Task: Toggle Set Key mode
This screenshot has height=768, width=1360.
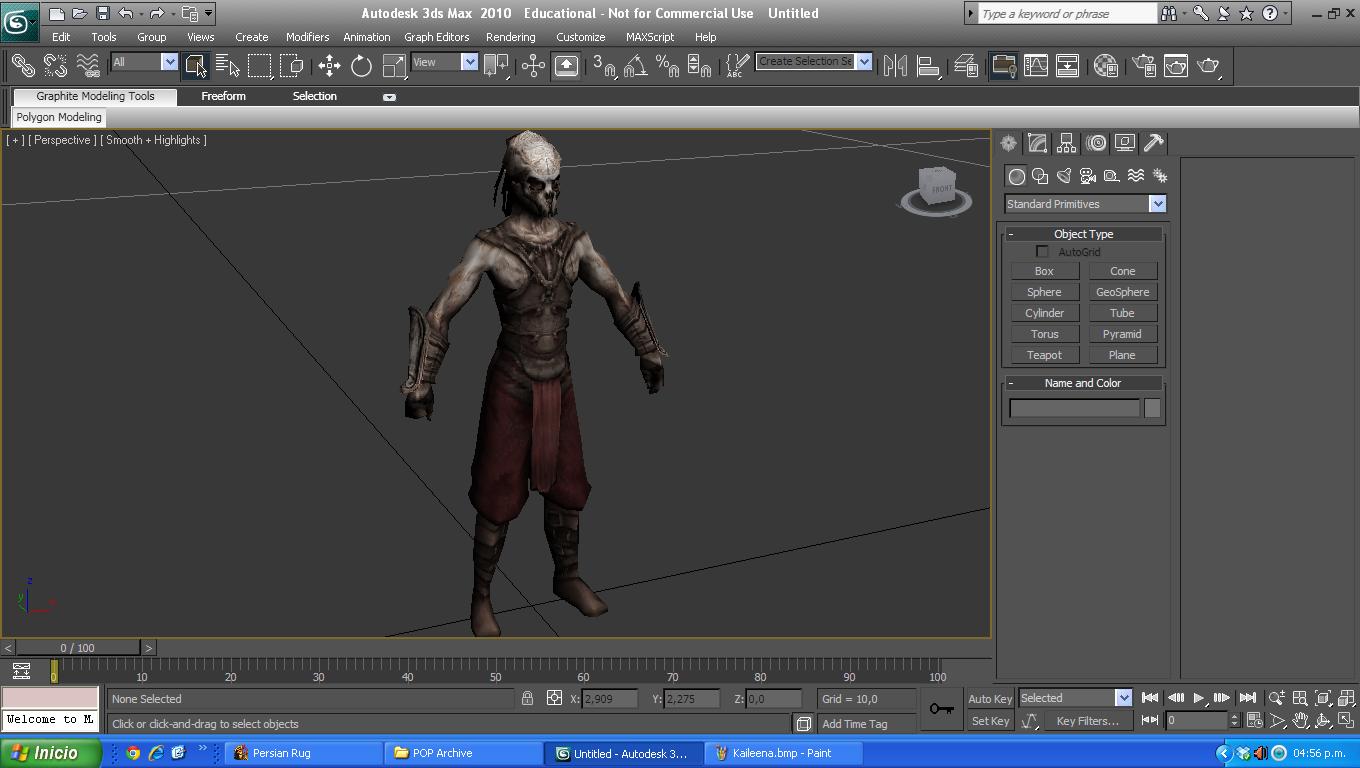Action: 990,721
